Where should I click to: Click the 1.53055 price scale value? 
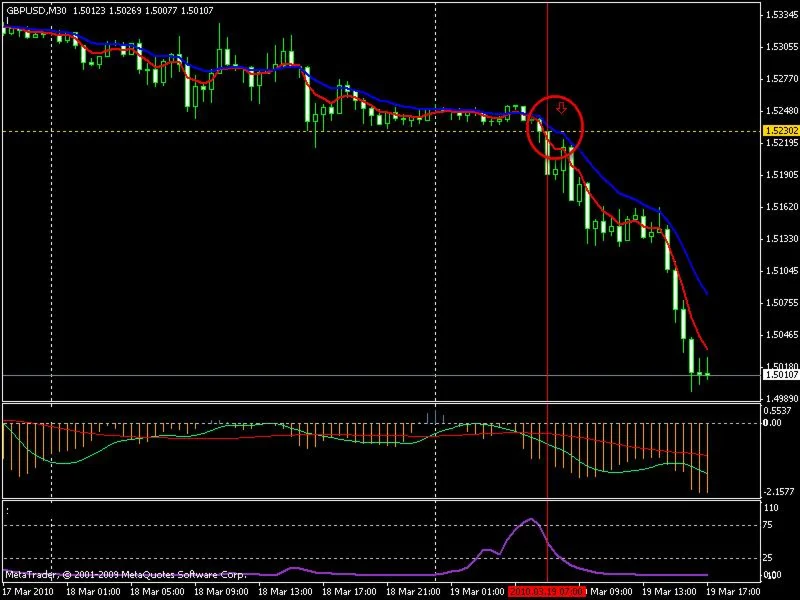click(782, 47)
